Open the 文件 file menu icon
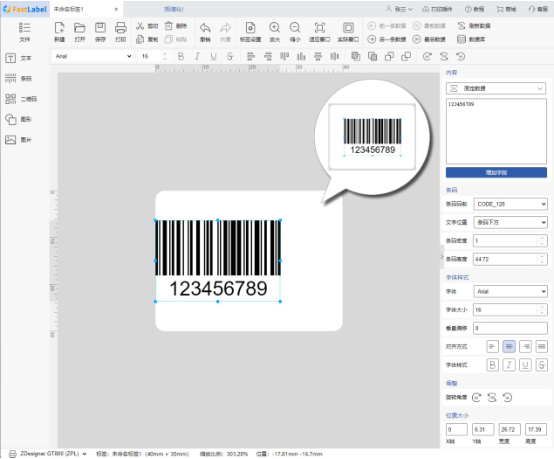The height and width of the screenshot is (459, 554). (x=24, y=28)
